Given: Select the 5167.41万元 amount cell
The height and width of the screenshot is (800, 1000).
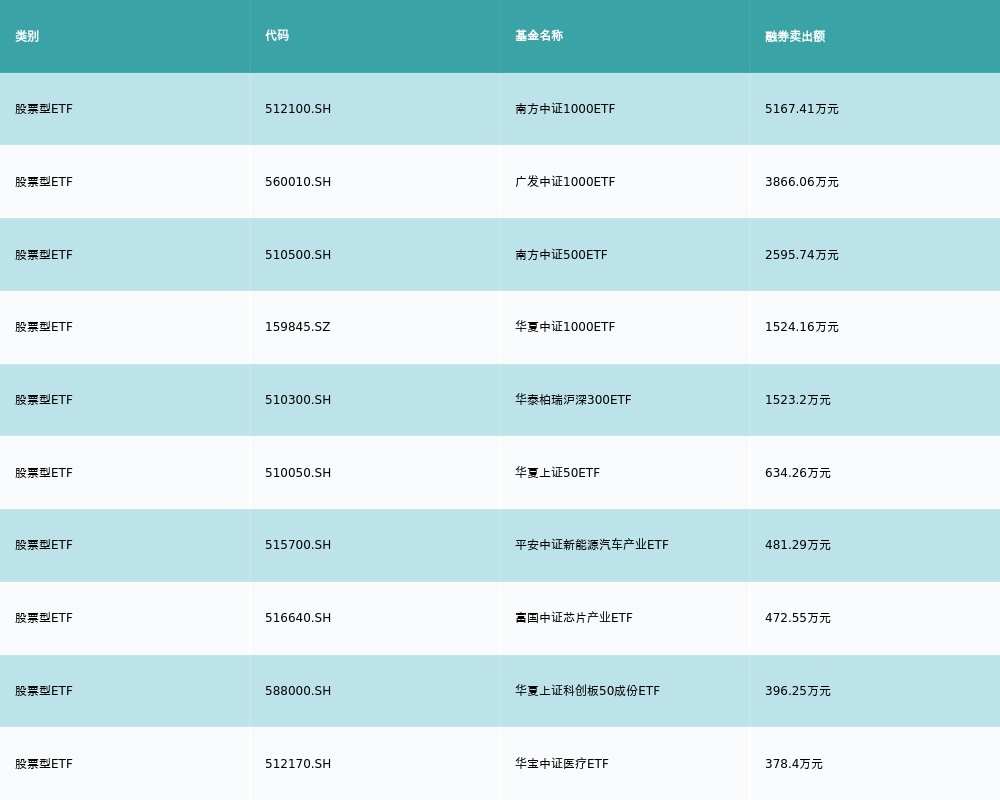Looking at the screenshot, I should coord(802,109).
